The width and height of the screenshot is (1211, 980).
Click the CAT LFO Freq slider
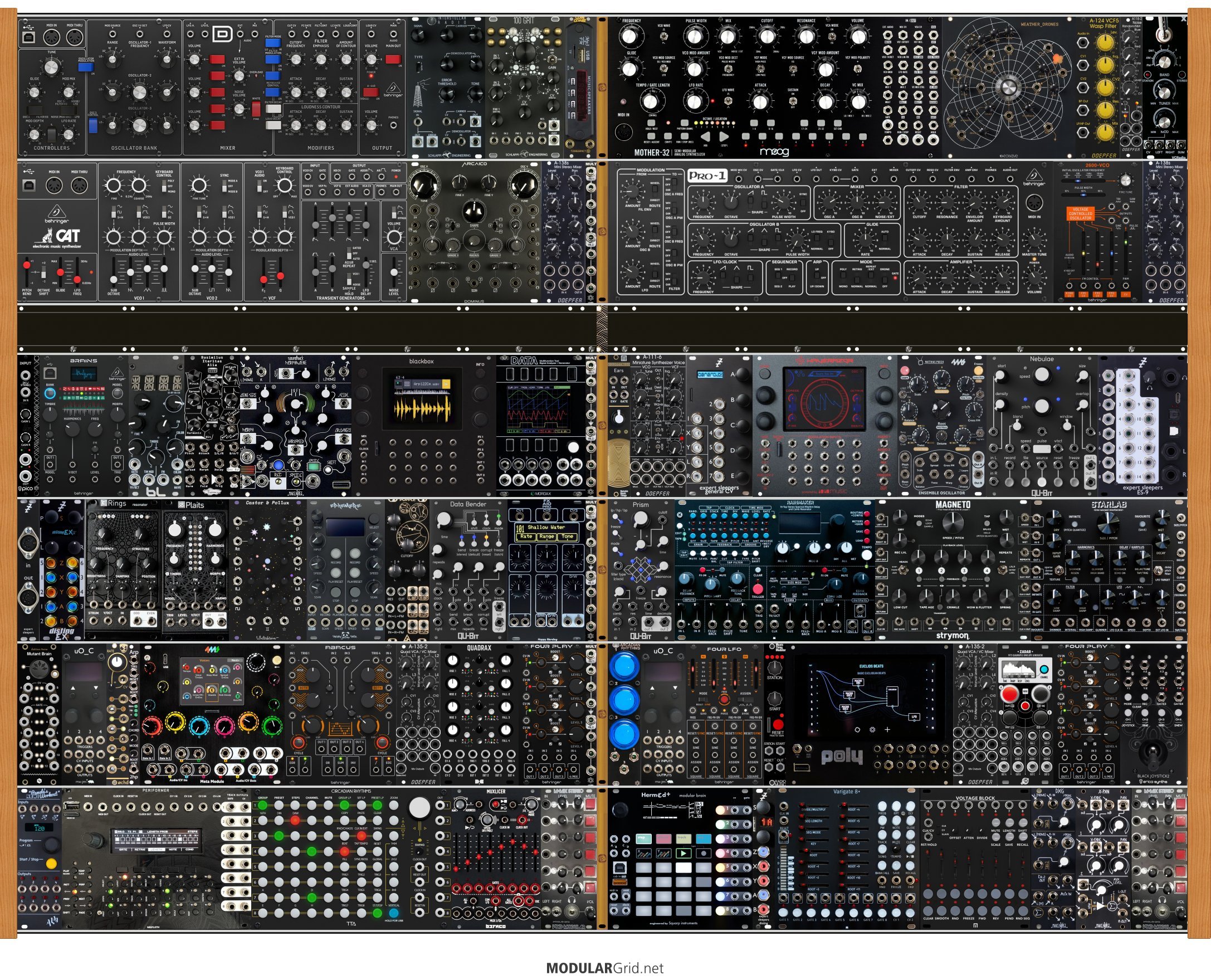77,271
